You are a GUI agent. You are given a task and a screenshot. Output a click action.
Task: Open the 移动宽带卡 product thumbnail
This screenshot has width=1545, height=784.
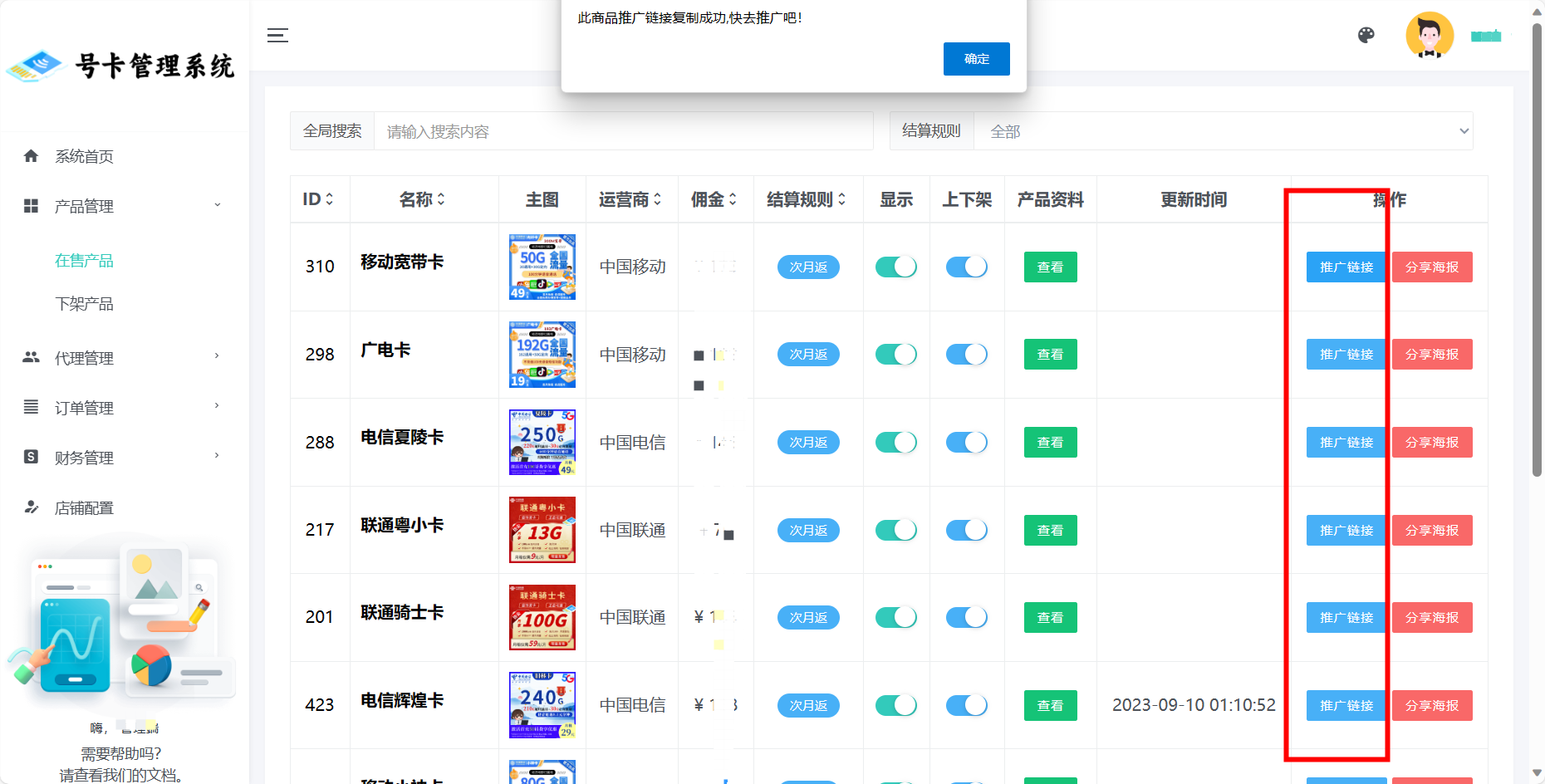(x=542, y=267)
